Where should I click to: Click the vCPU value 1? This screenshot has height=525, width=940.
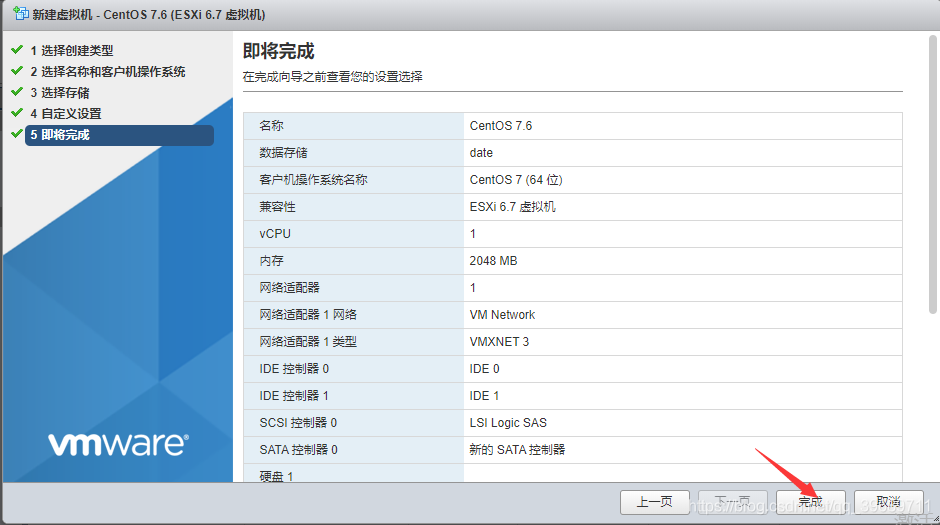[472, 234]
